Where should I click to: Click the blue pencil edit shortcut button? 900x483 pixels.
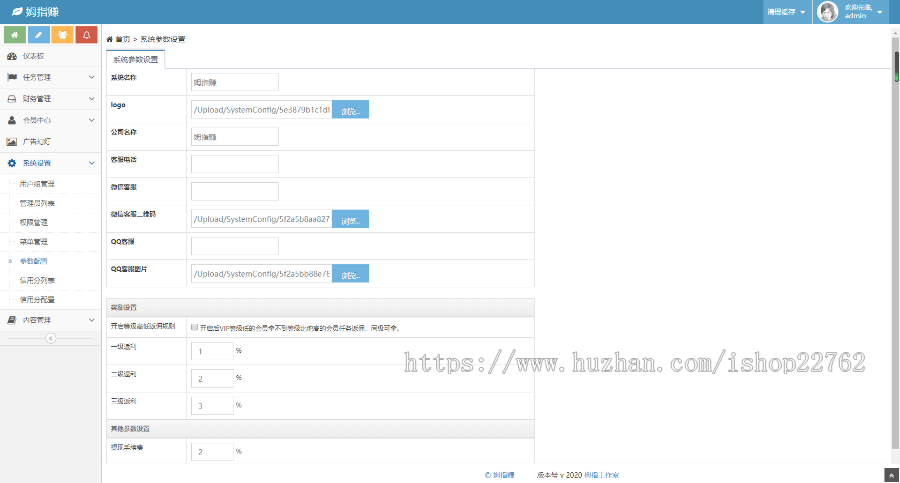39,36
